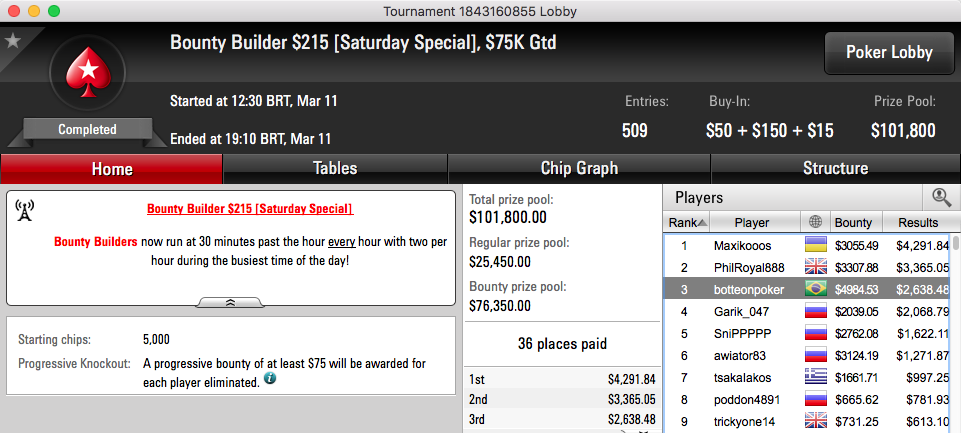Open Bounty Builder $215 Saturday Special link
The image size is (961, 433).
pos(250,209)
